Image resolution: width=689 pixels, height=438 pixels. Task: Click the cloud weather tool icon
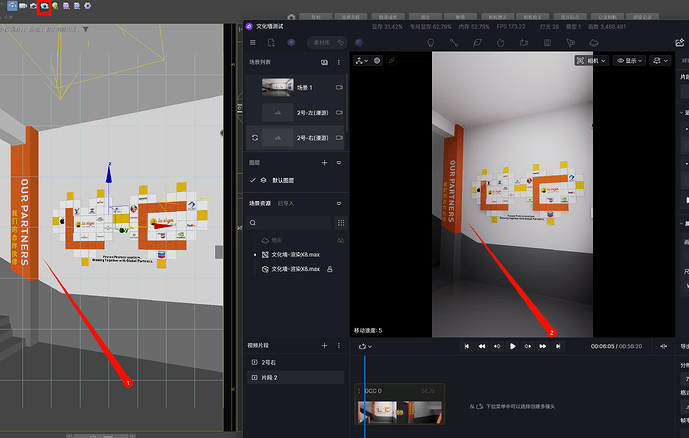pos(594,43)
